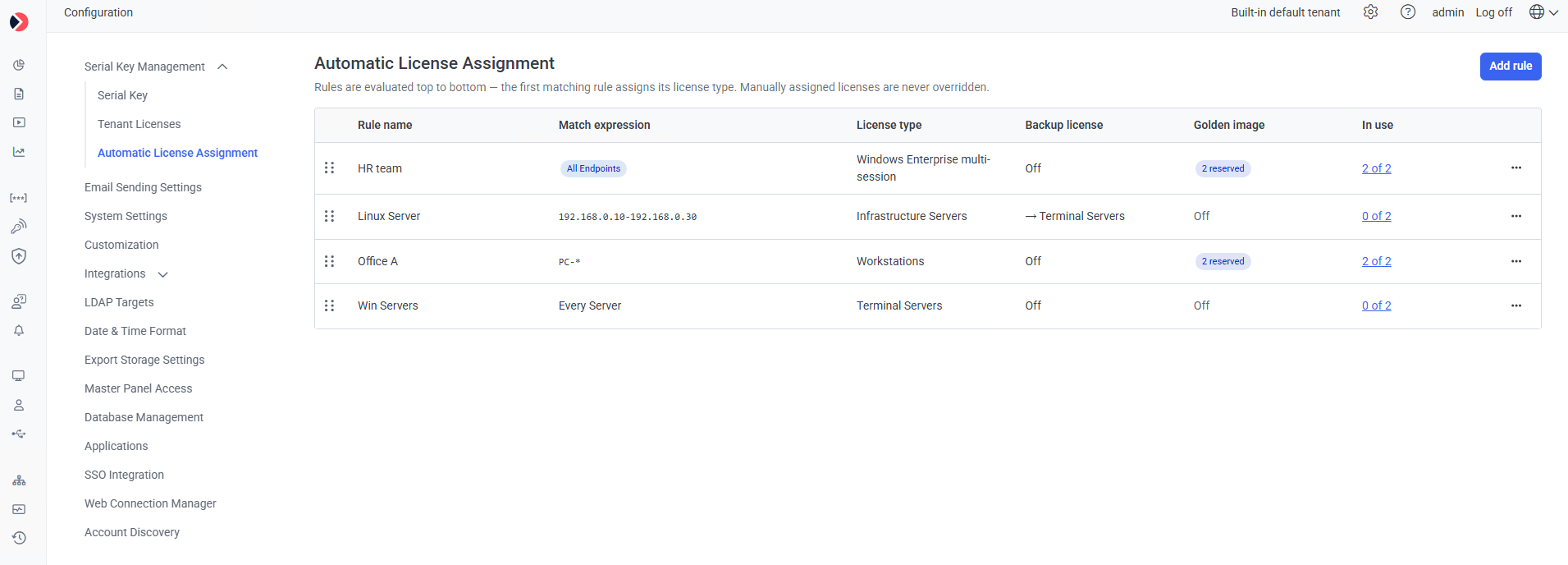Open the USB devices sidebar icon

pyautogui.click(x=19, y=434)
